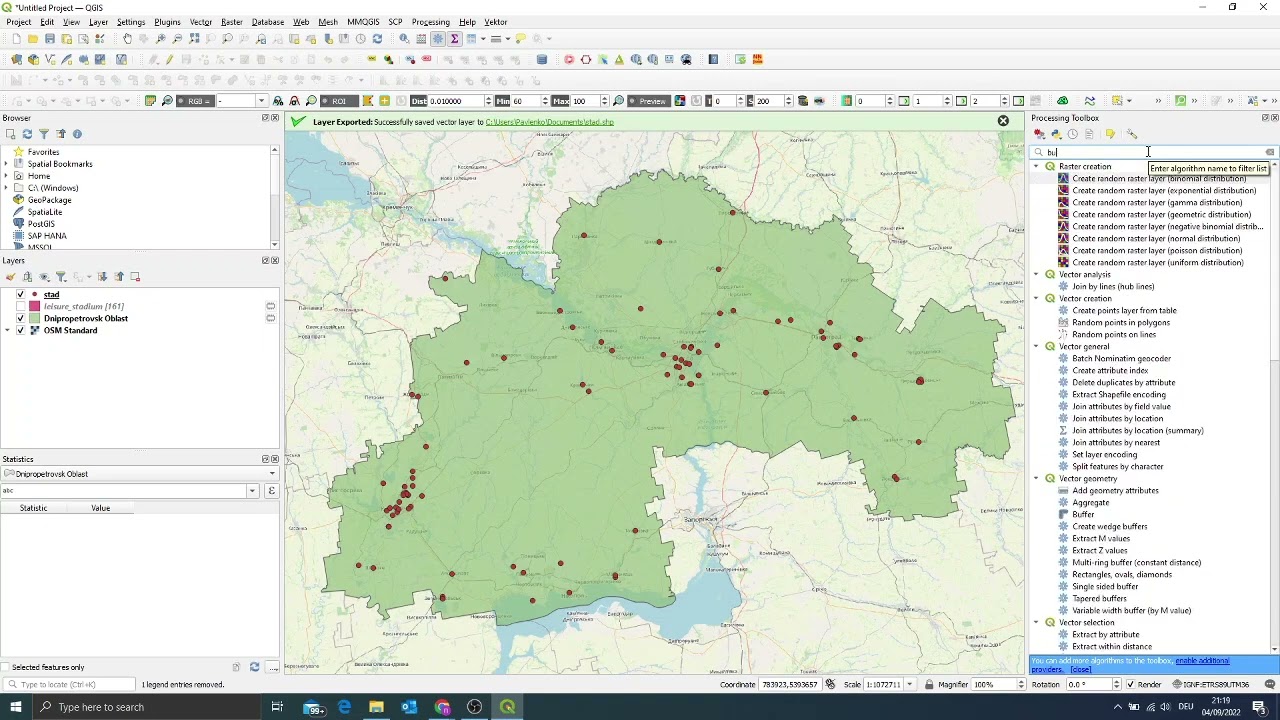
Task: Collapse the Vector general group
Action: pyautogui.click(x=1037, y=347)
